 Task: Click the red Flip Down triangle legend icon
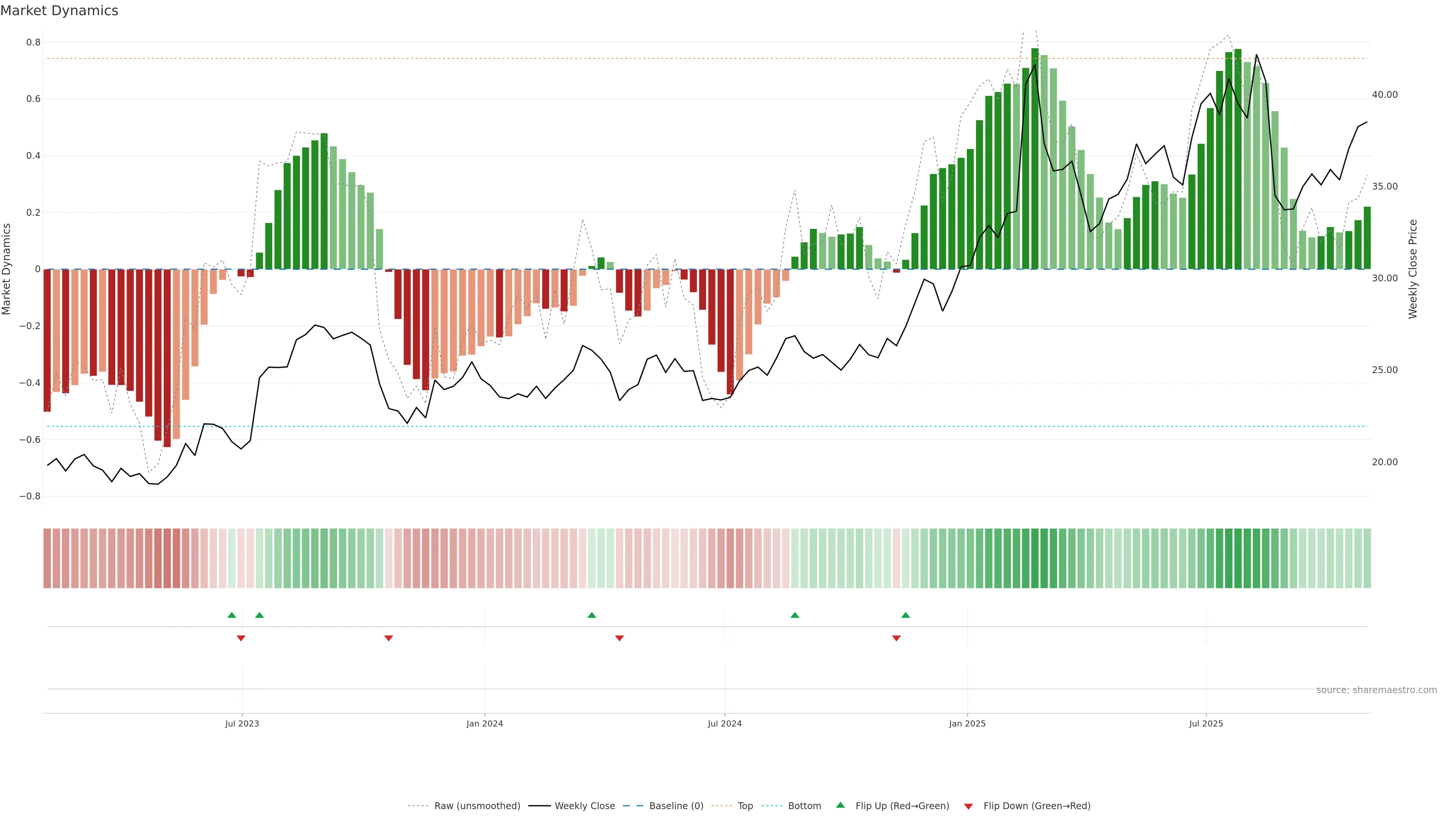[968, 806]
